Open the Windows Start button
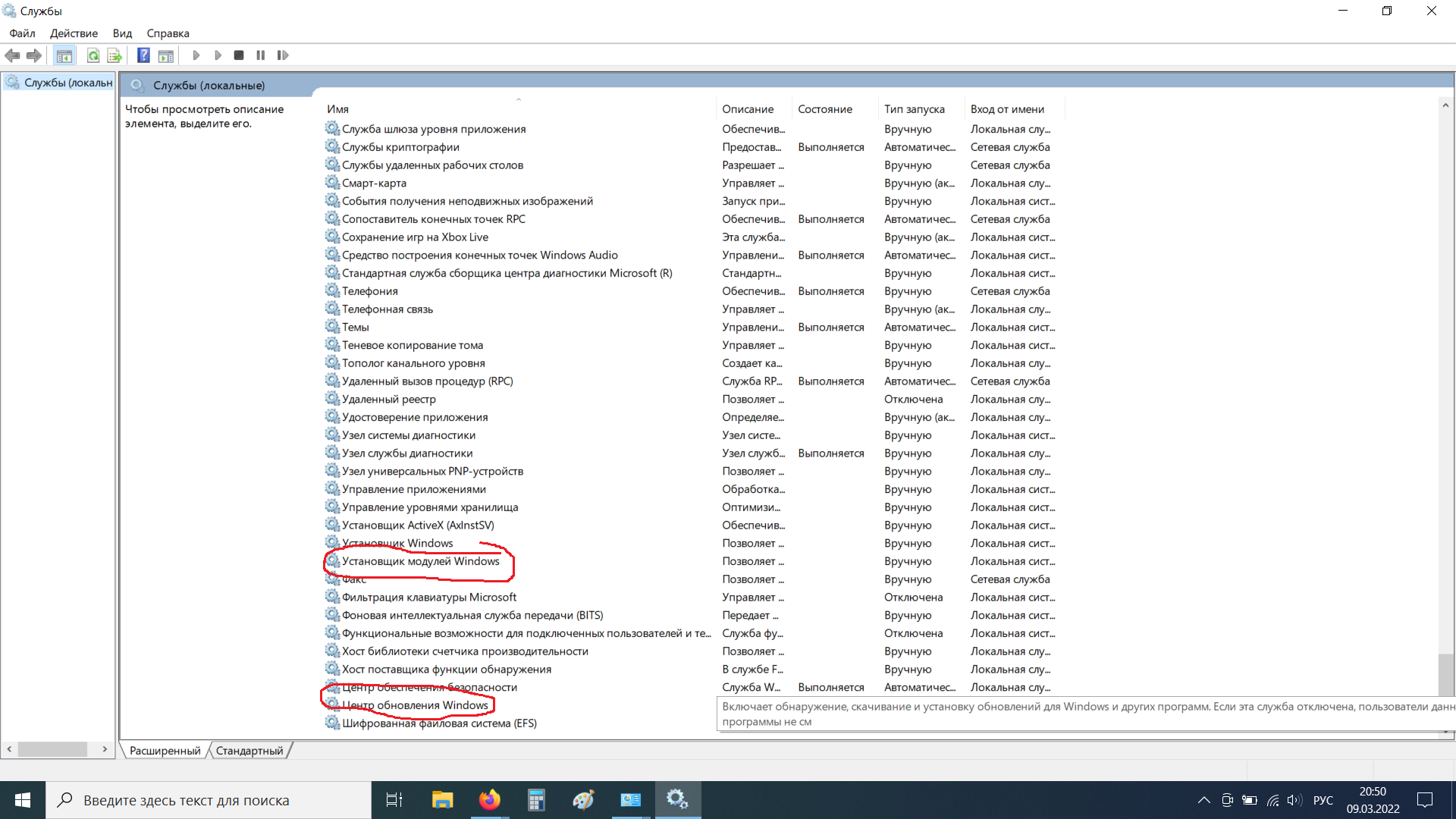Viewport: 1456px width, 819px height. 23,800
